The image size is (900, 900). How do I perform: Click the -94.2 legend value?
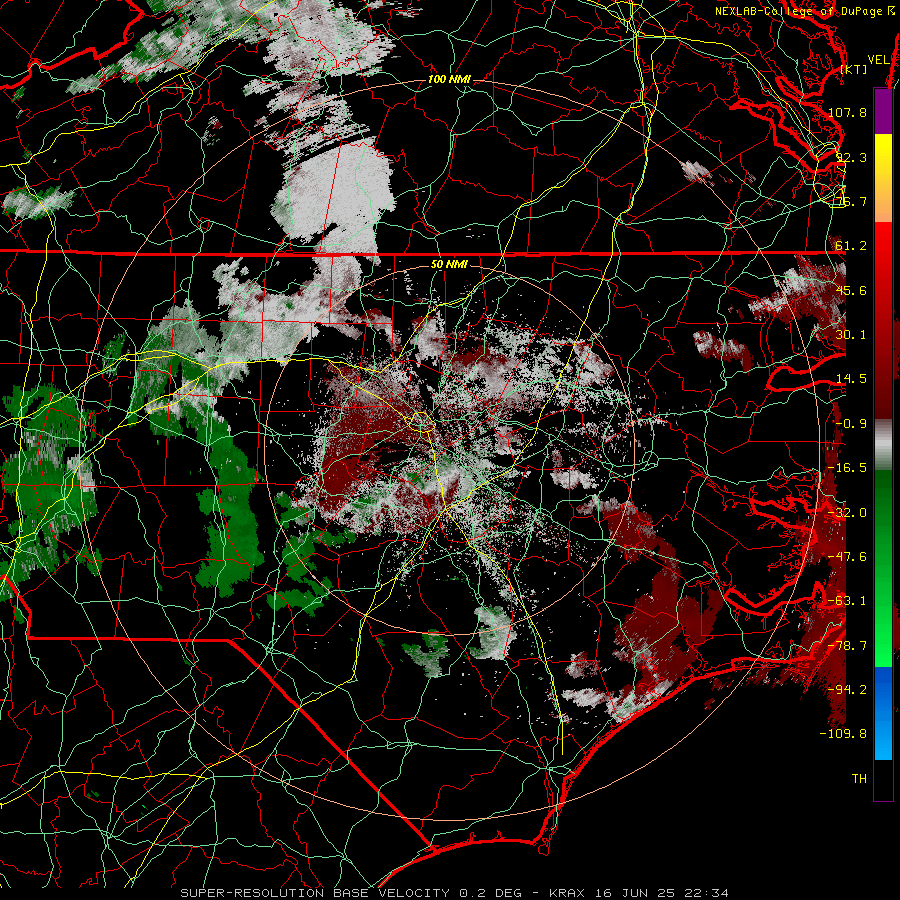[x=847, y=690]
